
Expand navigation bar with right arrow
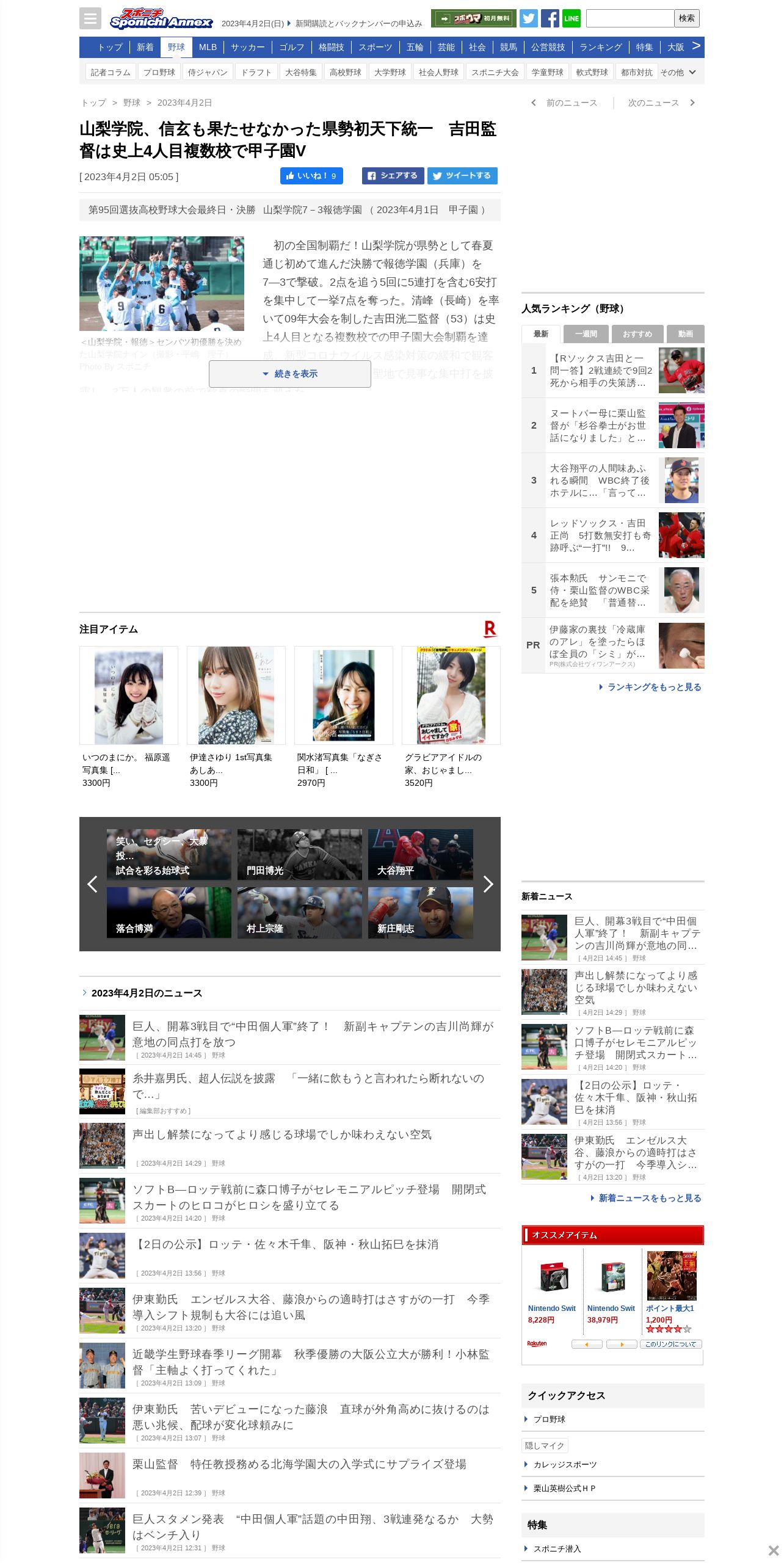click(x=696, y=46)
